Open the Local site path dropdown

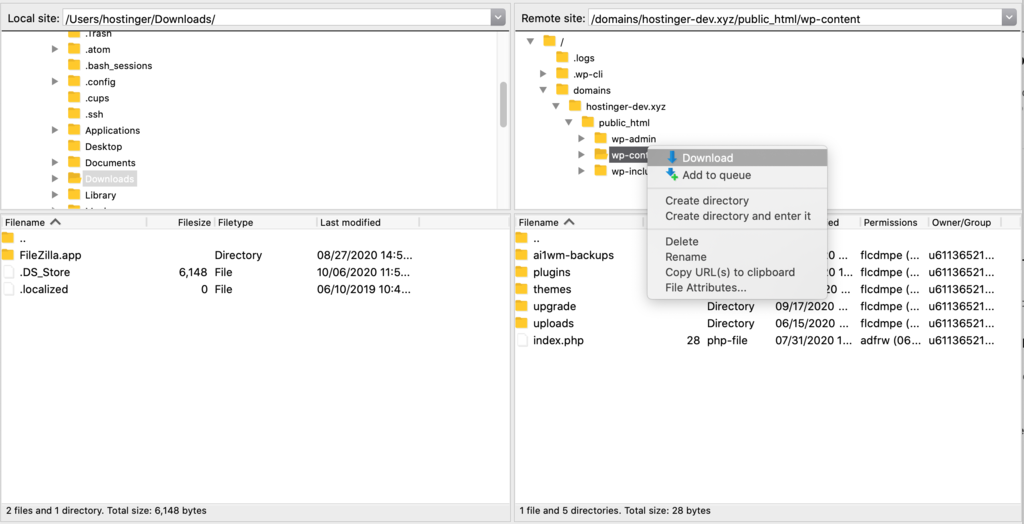(x=498, y=18)
